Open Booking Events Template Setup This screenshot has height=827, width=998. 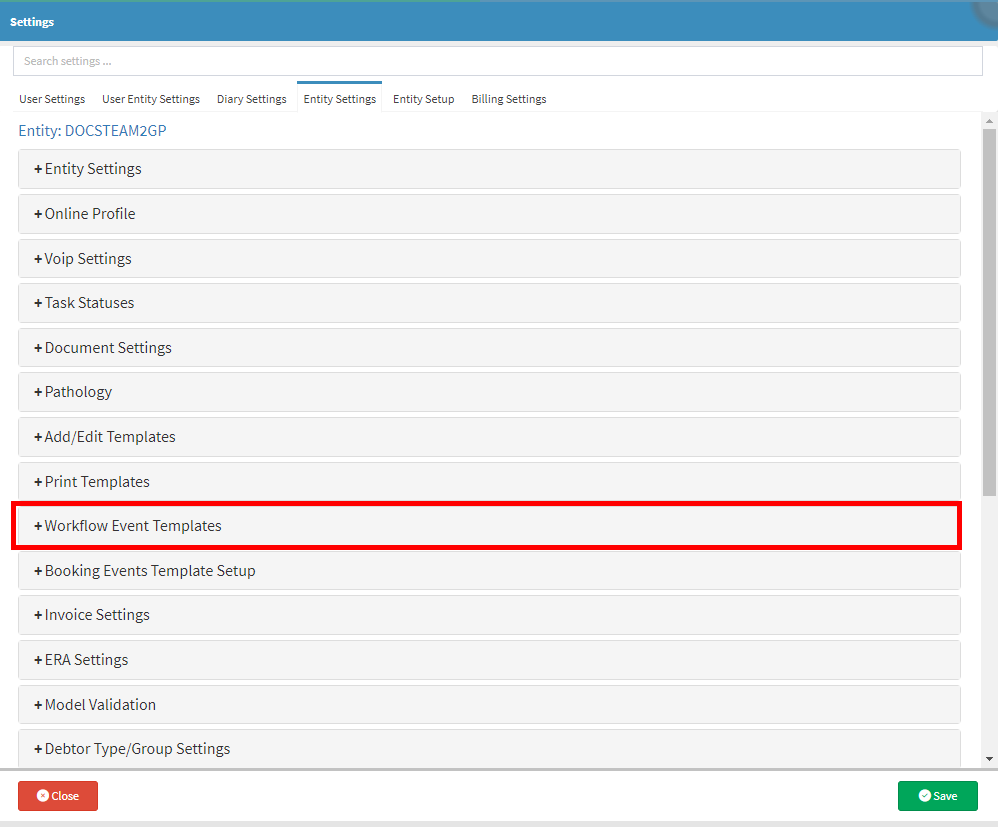(150, 571)
